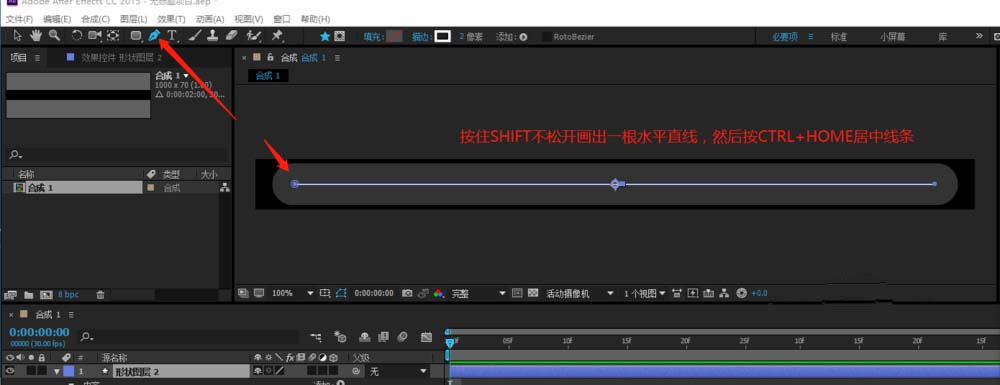Toggle motion blur enable in timeline
Screen dimensions: 1000x385
402,336
